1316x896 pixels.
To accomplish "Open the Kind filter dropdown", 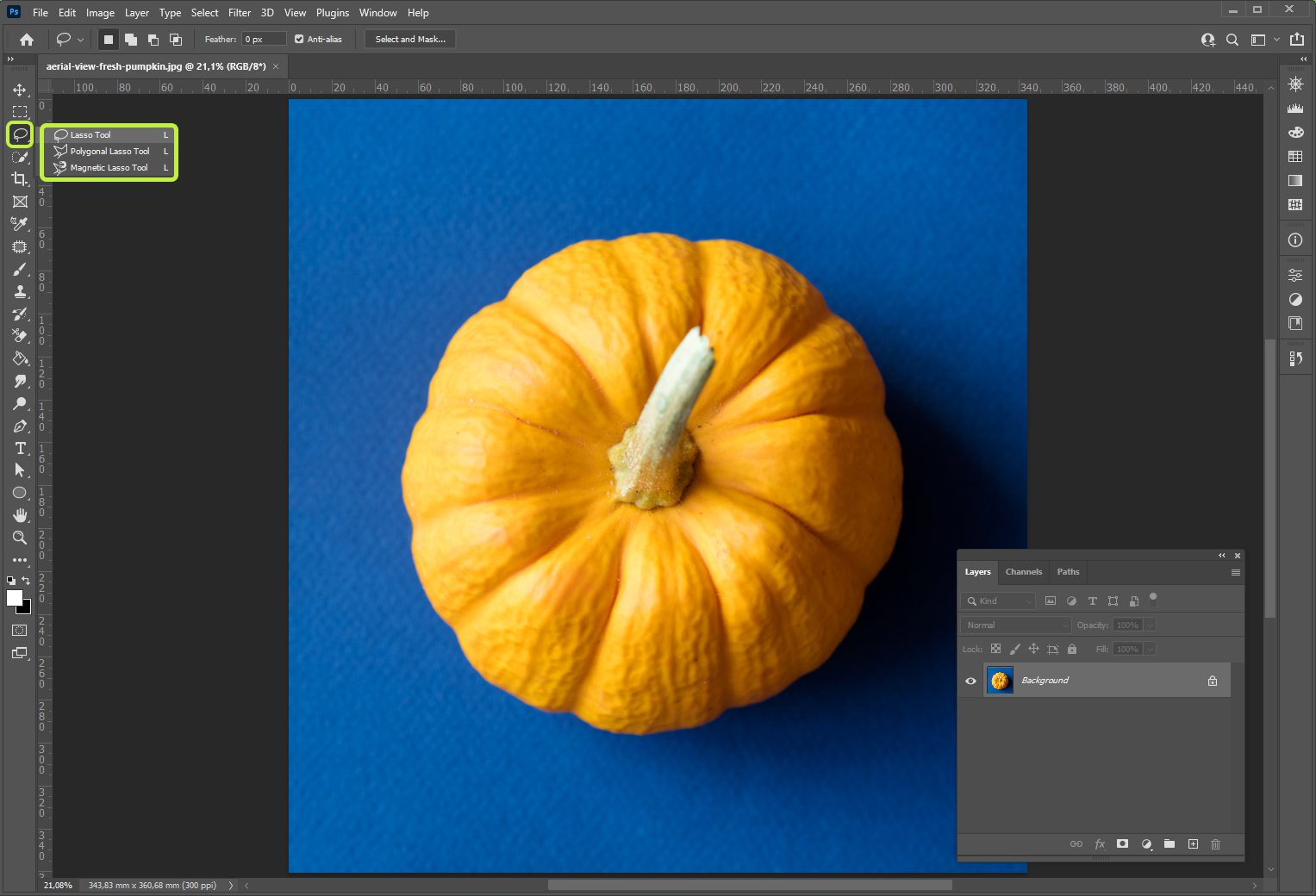I will [x=998, y=601].
